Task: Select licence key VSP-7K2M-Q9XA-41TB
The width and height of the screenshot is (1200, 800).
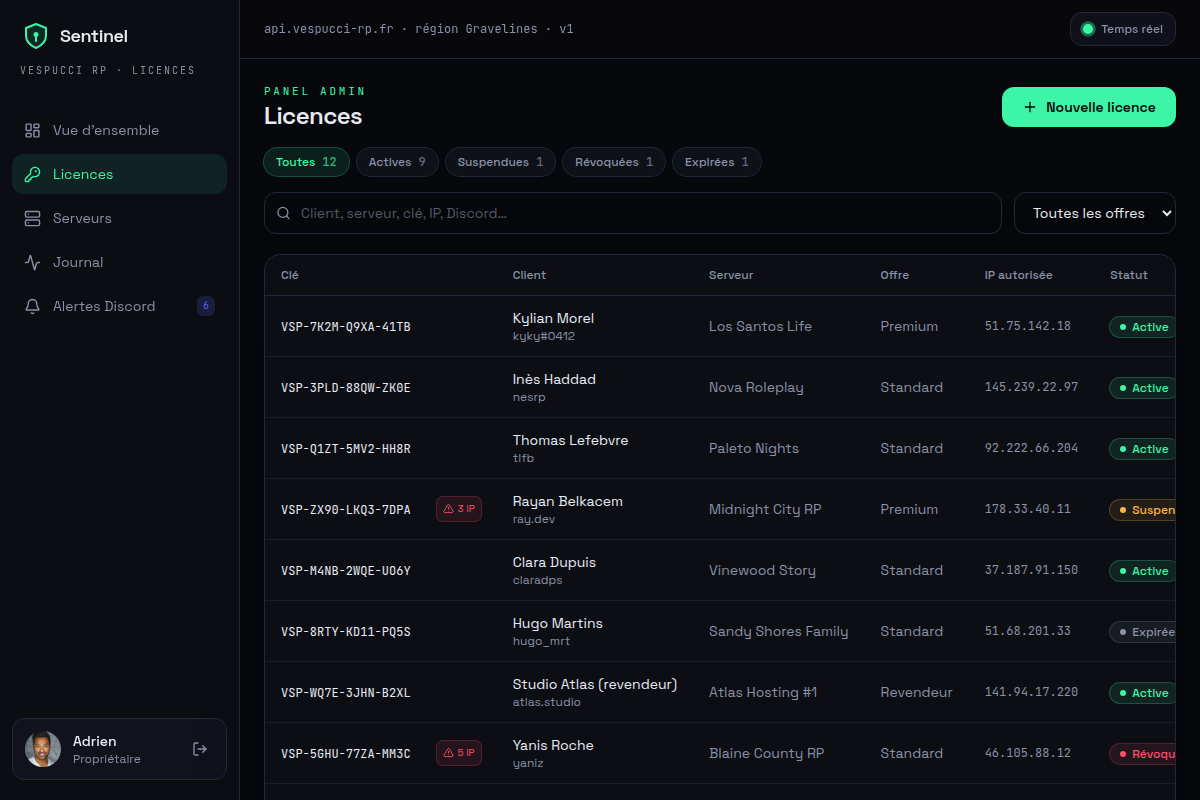Action: pos(346,327)
